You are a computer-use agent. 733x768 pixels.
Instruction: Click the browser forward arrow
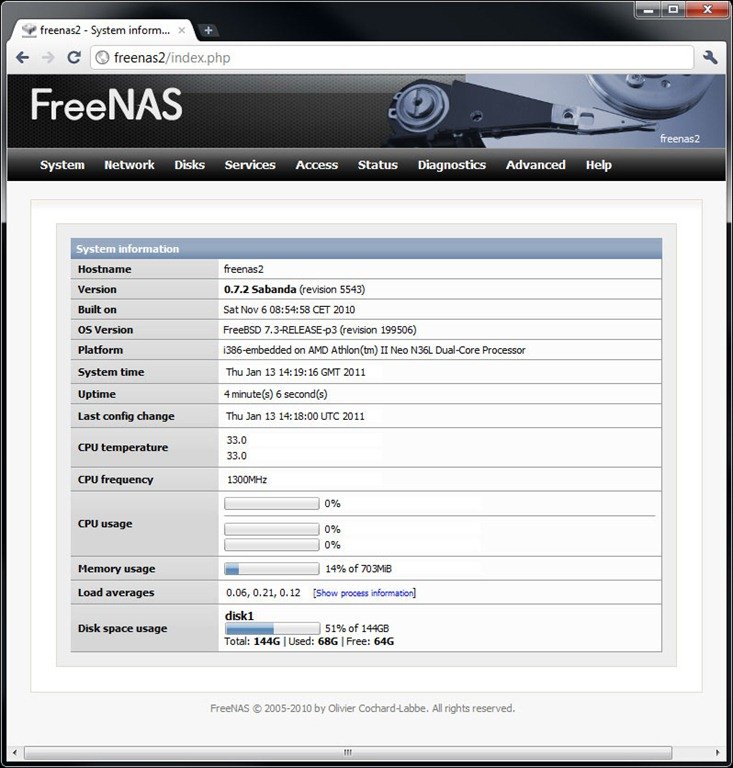(x=48, y=58)
